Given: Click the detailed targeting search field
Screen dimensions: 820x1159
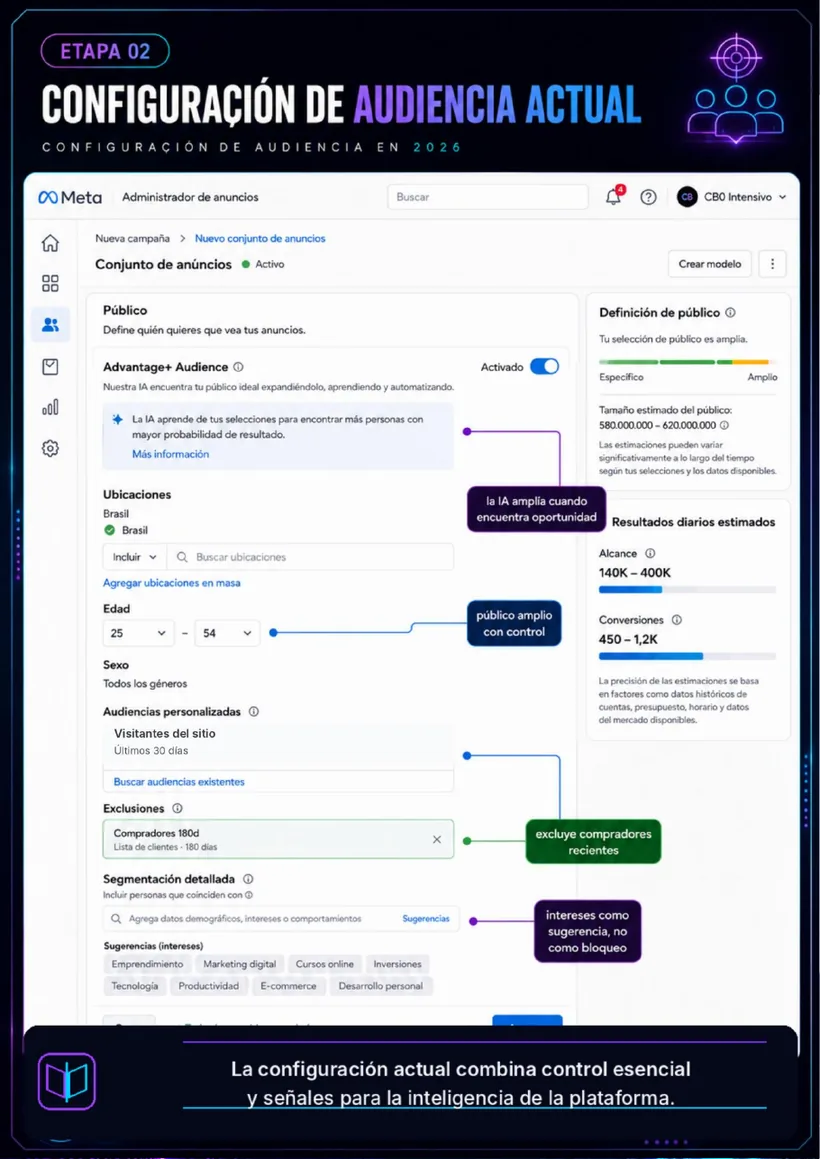Looking at the screenshot, I should coord(281,919).
